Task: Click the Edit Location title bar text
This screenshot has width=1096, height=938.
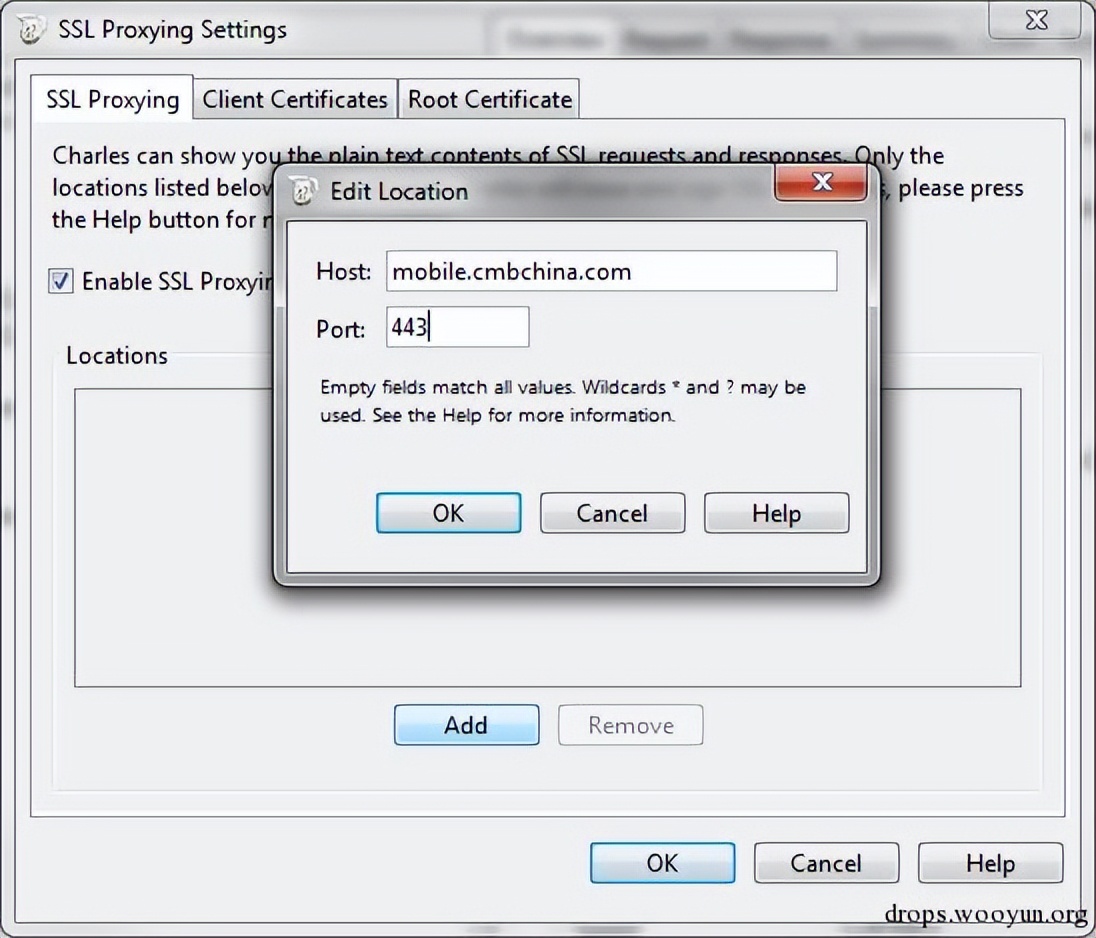Action: pyautogui.click(x=399, y=191)
